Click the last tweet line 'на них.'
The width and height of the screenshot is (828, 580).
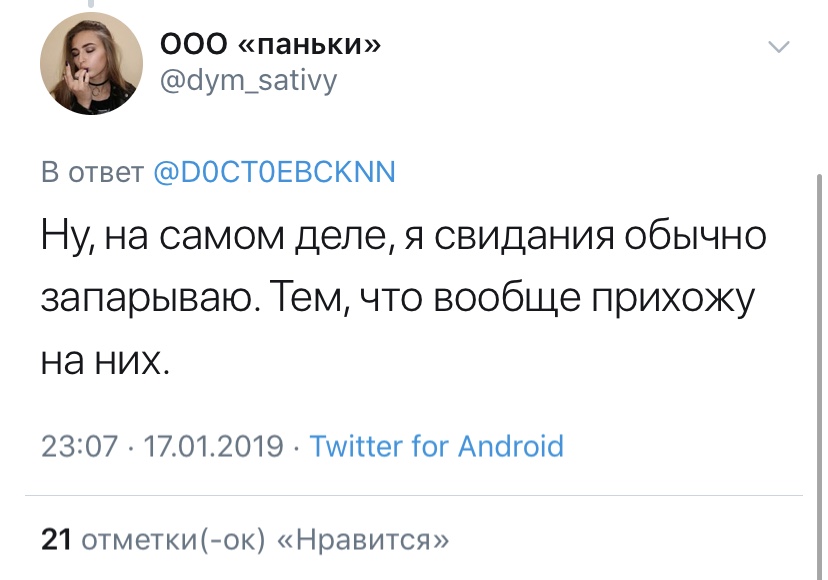pos(106,361)
